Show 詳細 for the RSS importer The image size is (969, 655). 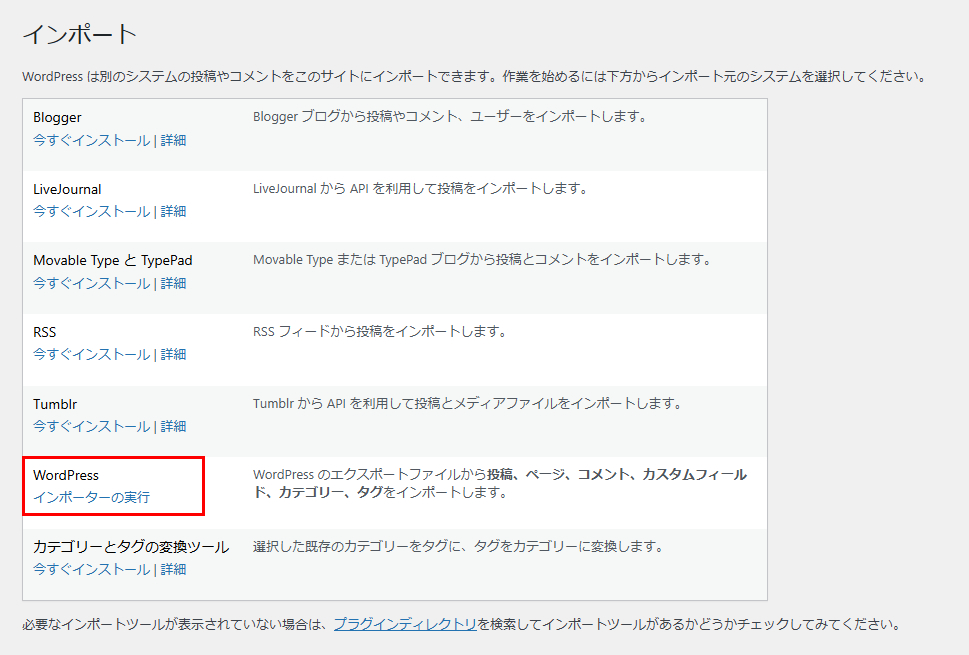173,354
